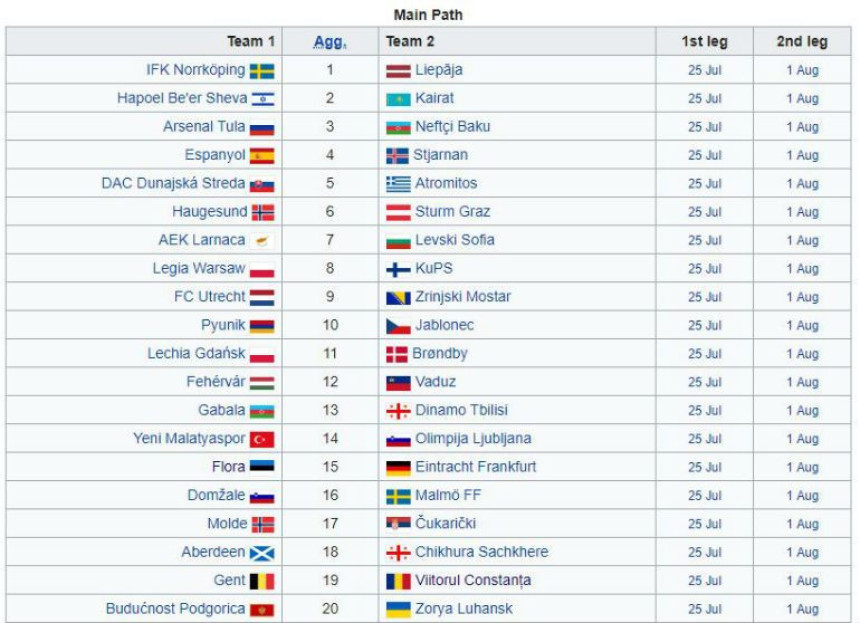
Task: Click the 25 Jul date in Pyunik row
Action: (705, 325)
